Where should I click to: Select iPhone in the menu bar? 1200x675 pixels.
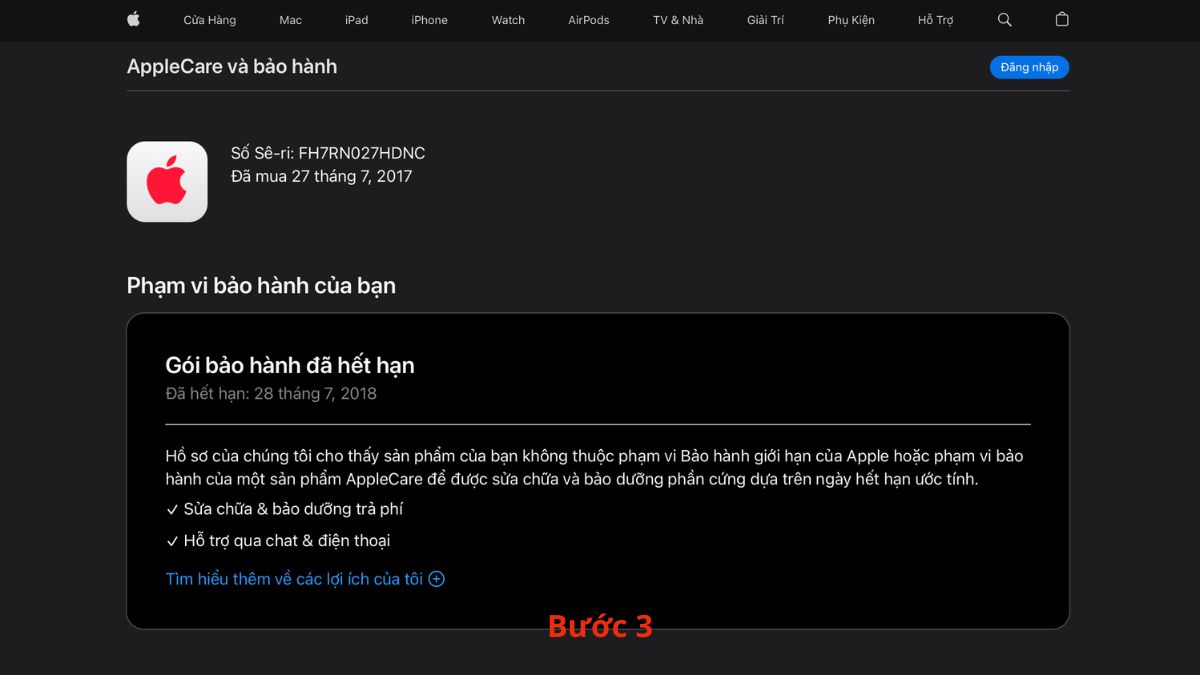(428, 19)
